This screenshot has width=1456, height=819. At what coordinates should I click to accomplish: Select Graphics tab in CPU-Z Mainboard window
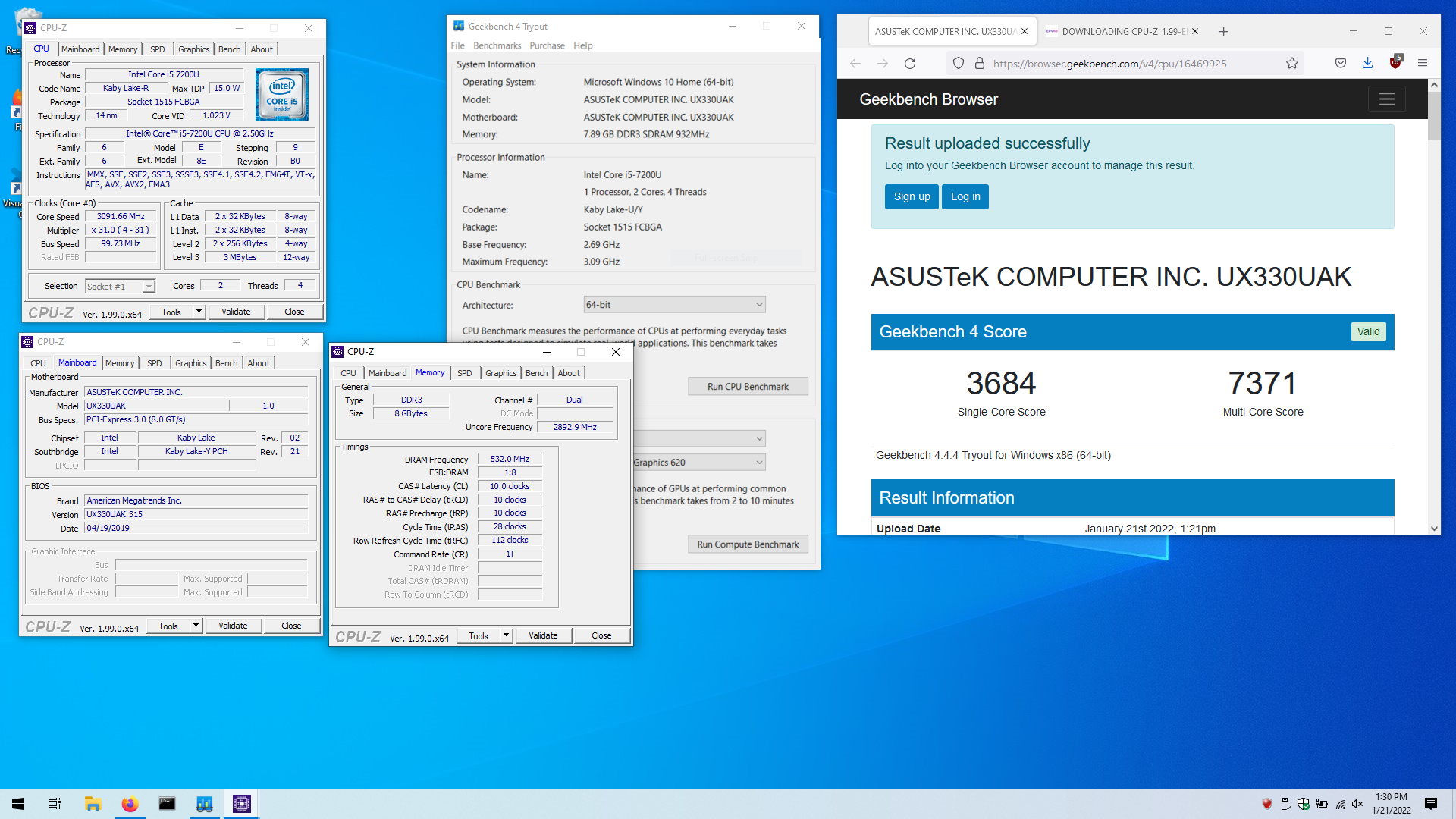click(x=190, y=363)
